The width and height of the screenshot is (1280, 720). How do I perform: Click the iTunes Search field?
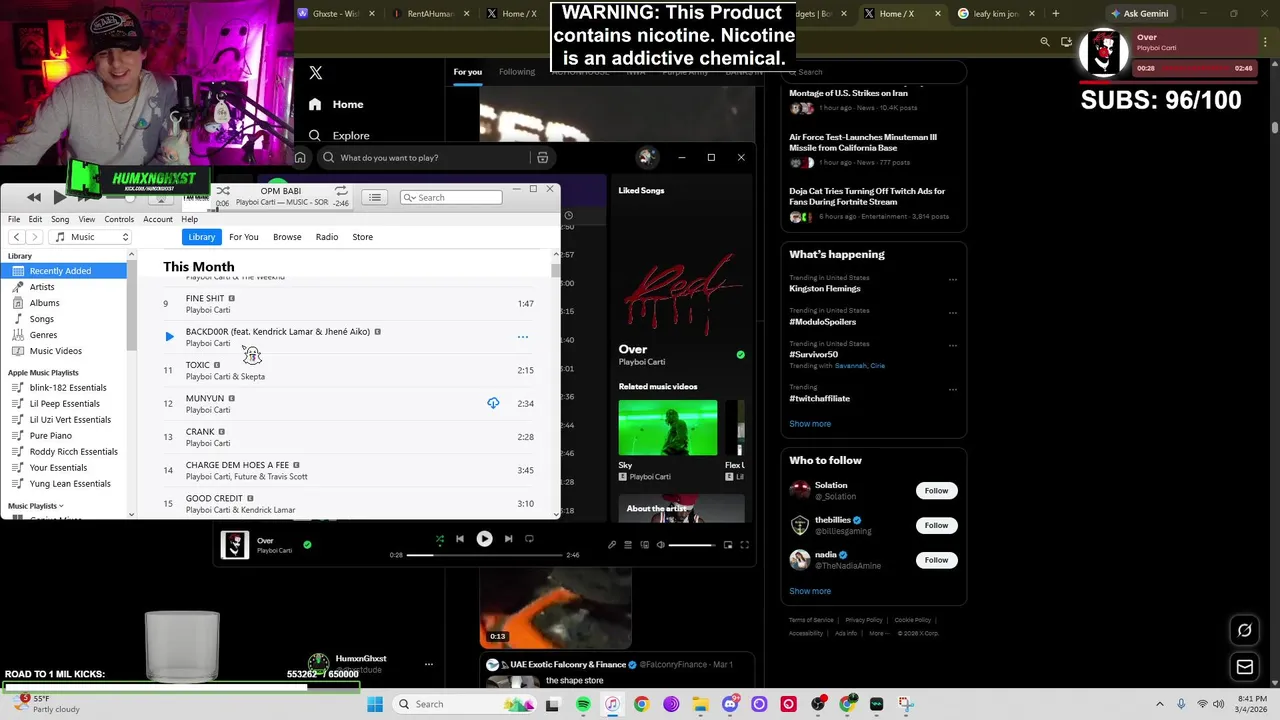tap(451, 197)
